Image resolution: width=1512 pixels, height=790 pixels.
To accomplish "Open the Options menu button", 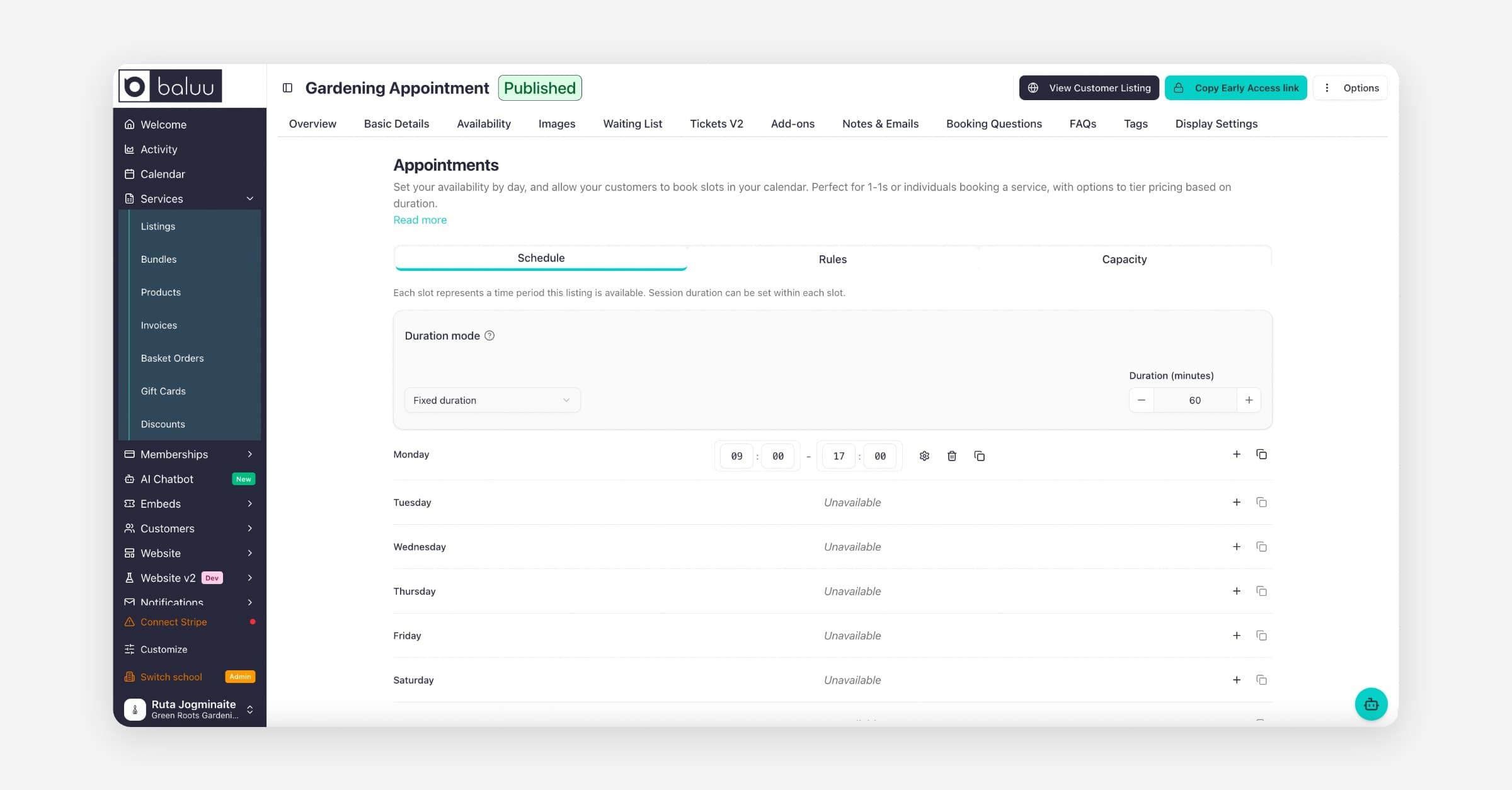I will pos(1350,88).
